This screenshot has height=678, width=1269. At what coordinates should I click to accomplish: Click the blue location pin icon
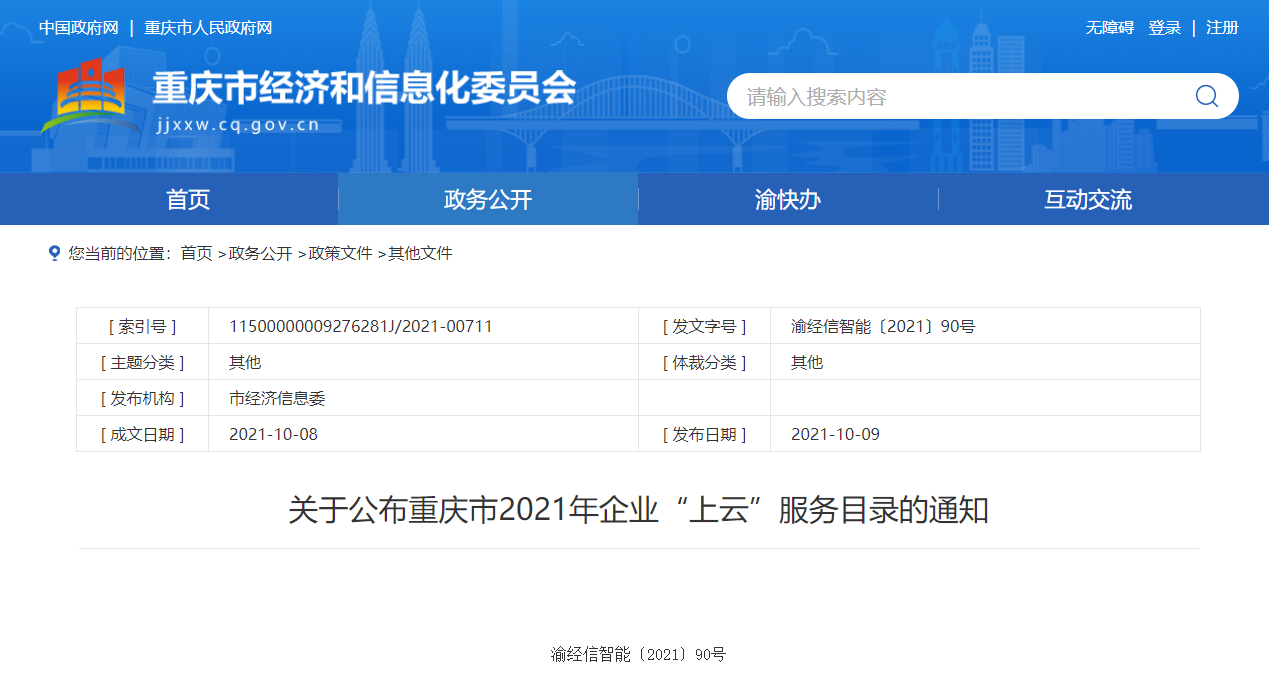54,253
